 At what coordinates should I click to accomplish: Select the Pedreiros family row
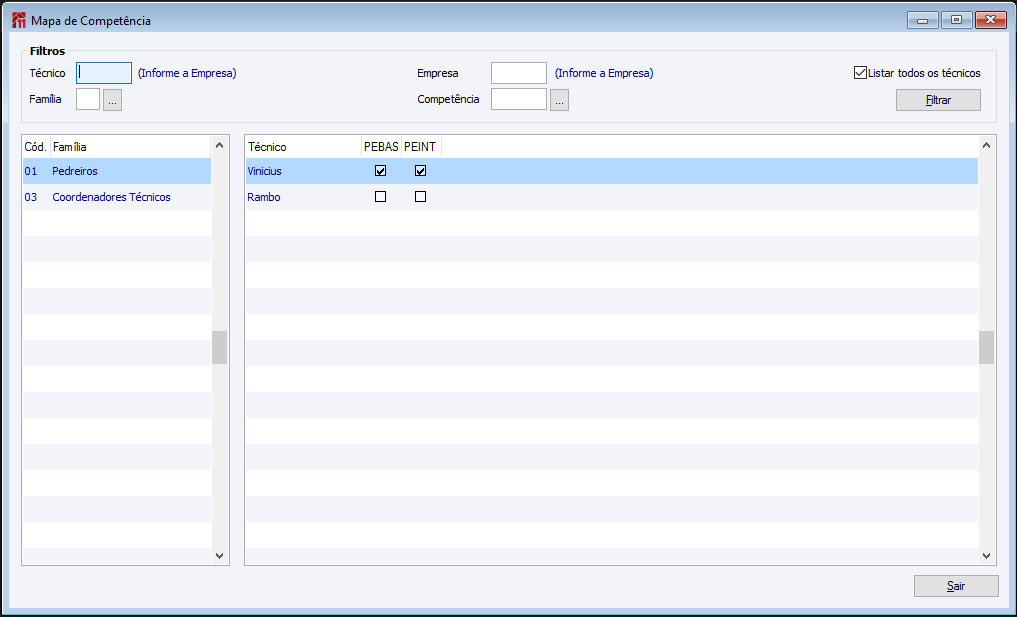pyautogui.click(x=117, y=171)
